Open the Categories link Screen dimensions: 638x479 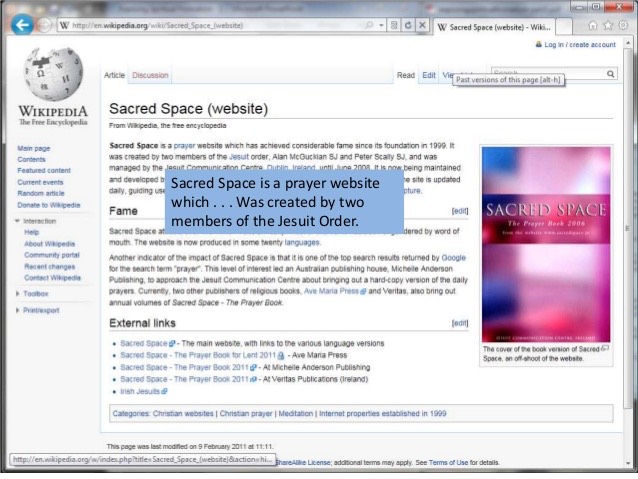tap(130, 414)
